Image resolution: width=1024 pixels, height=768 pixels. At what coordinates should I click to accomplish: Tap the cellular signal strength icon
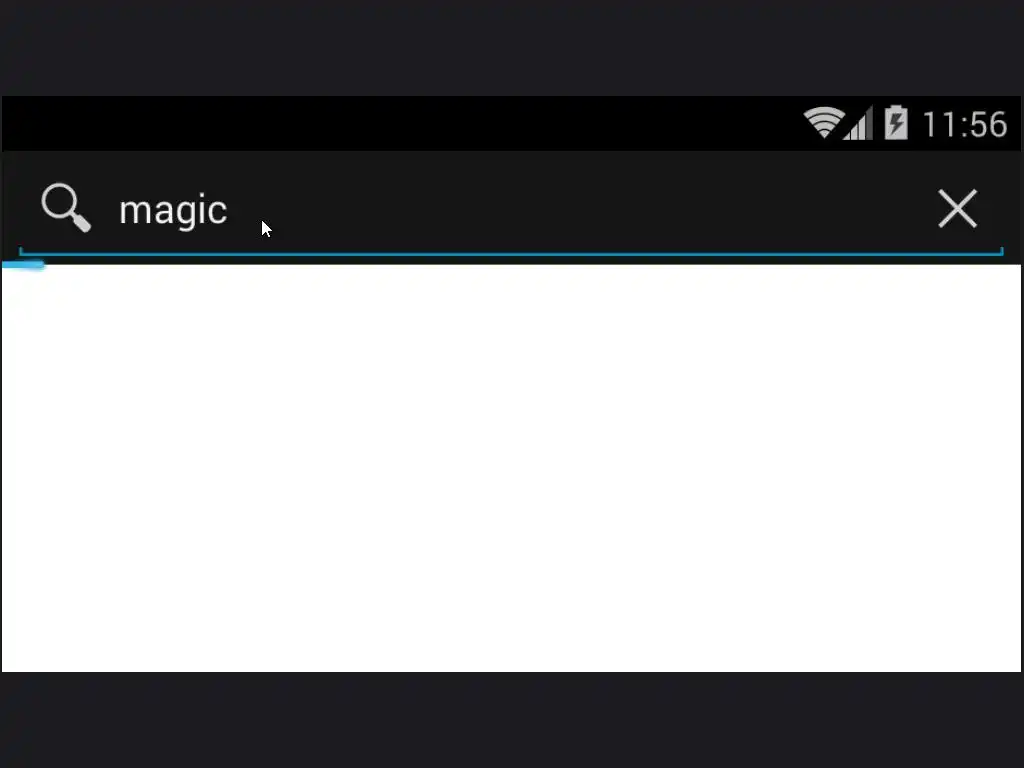tap(858, 123)
